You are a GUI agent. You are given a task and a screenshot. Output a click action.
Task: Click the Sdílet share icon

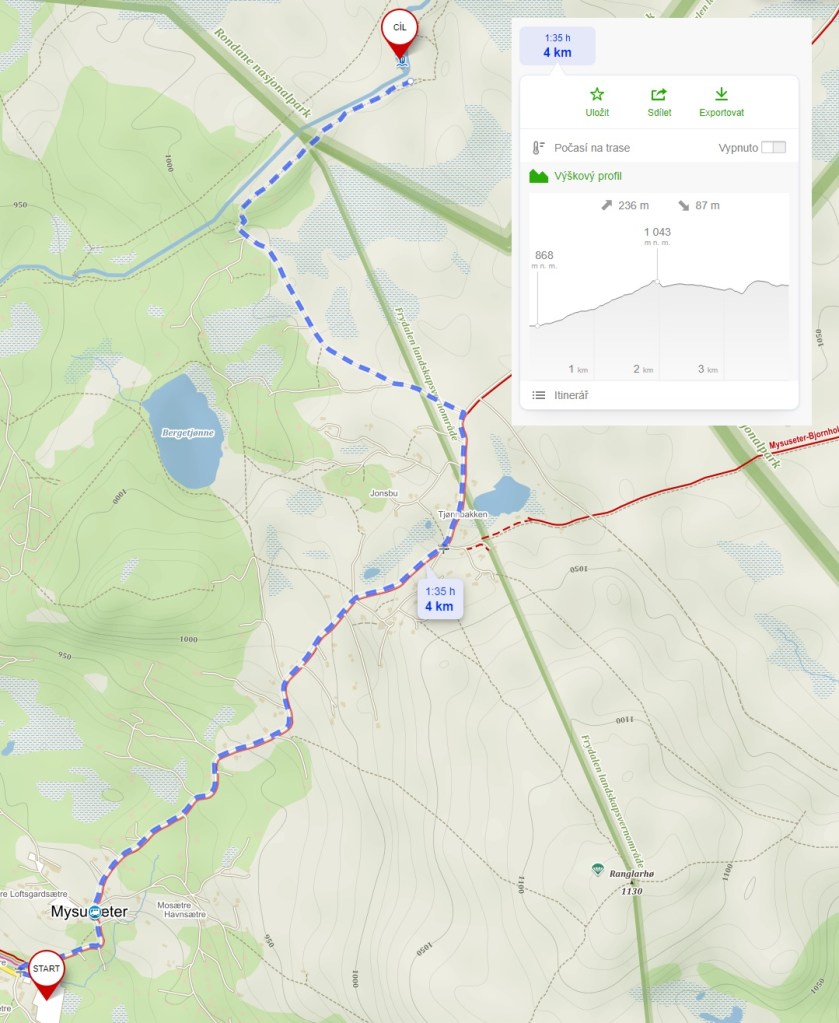click(659, 95)
